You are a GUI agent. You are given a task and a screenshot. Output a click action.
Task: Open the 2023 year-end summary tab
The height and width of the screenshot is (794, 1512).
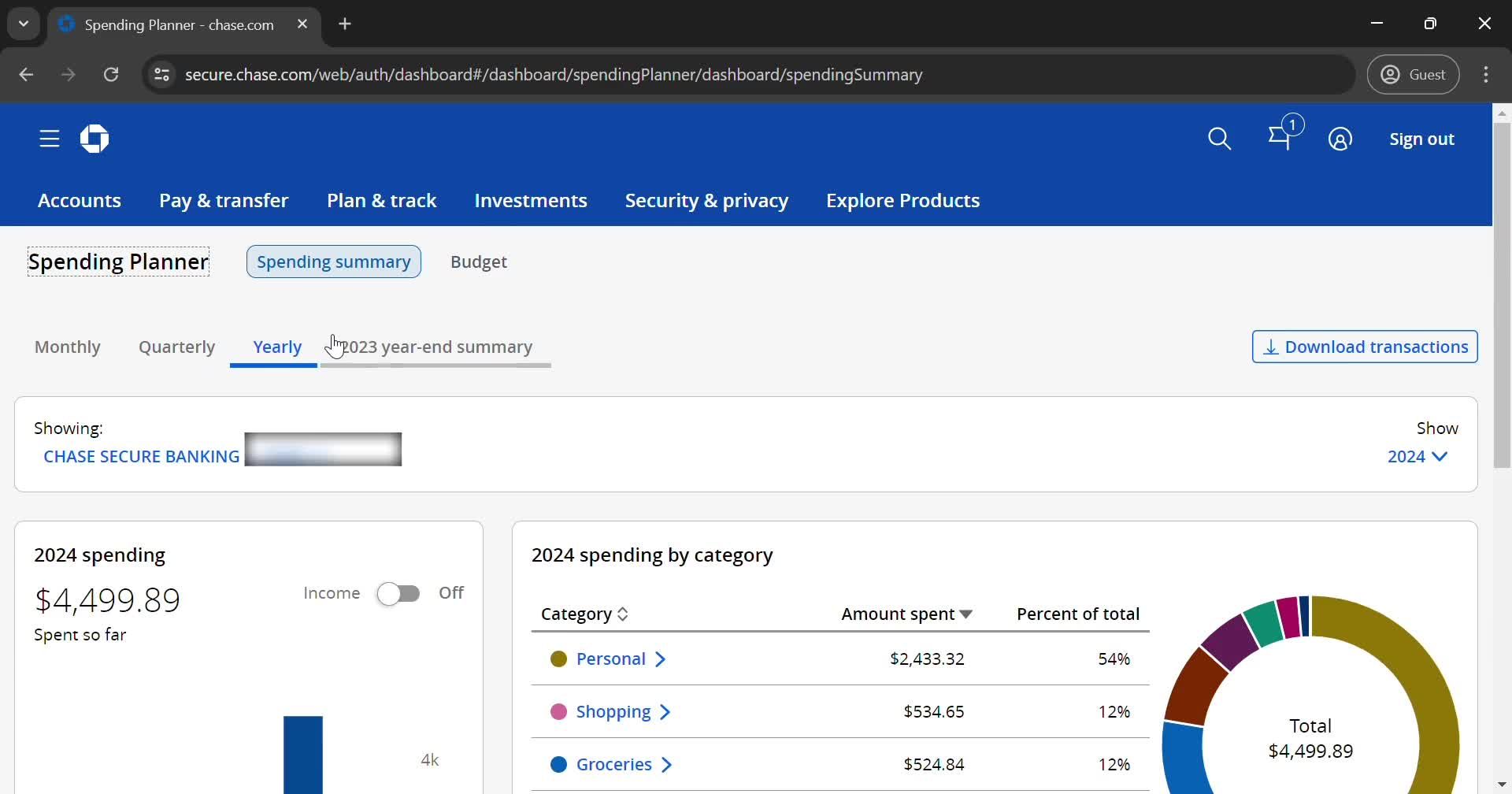pos(437,347)
